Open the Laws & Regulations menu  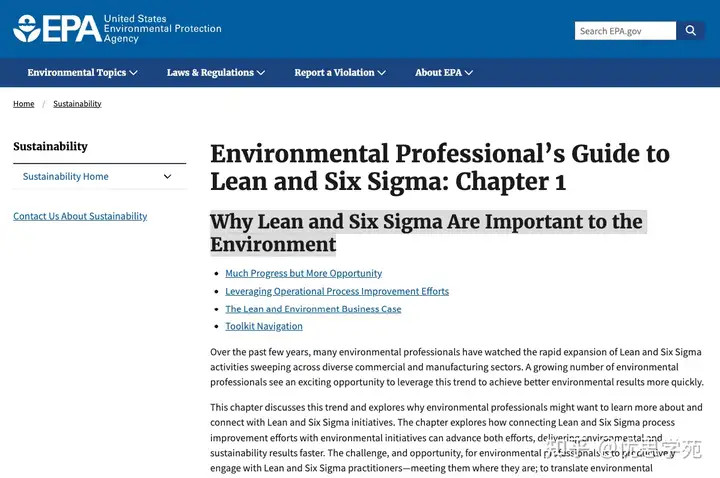(210, 73)
